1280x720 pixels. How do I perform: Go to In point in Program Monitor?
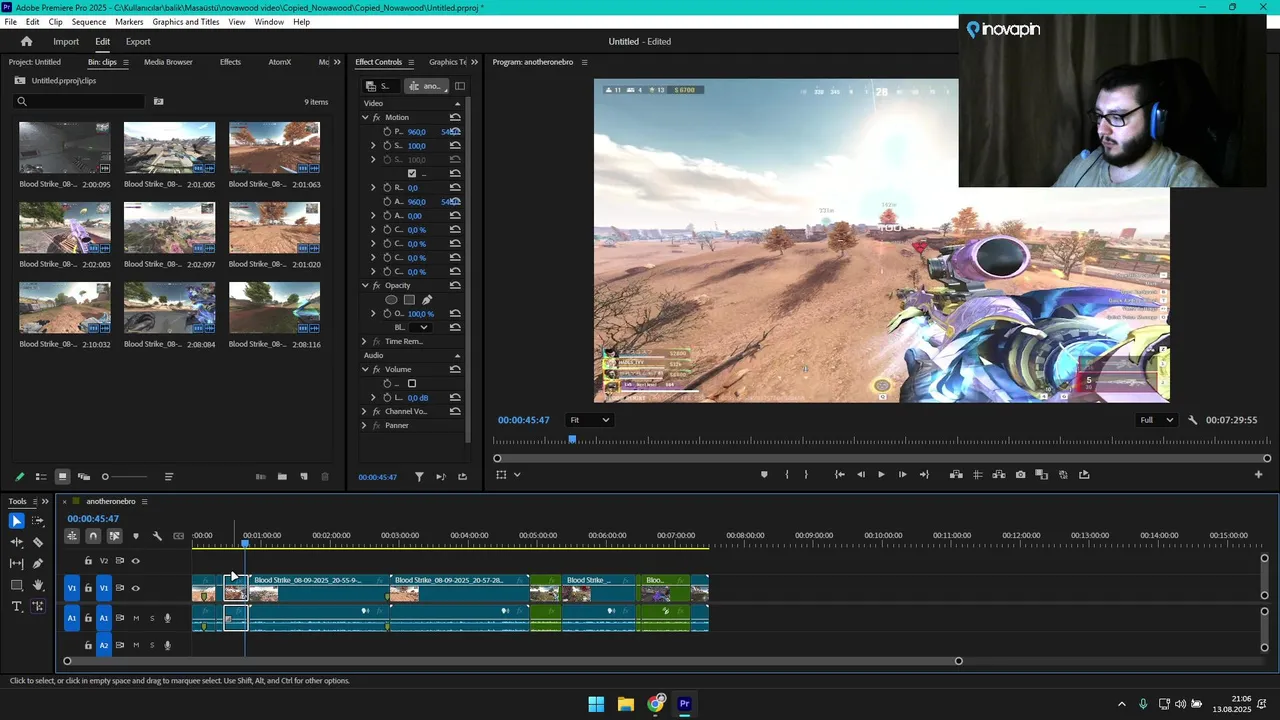click(x=839, y=475)
